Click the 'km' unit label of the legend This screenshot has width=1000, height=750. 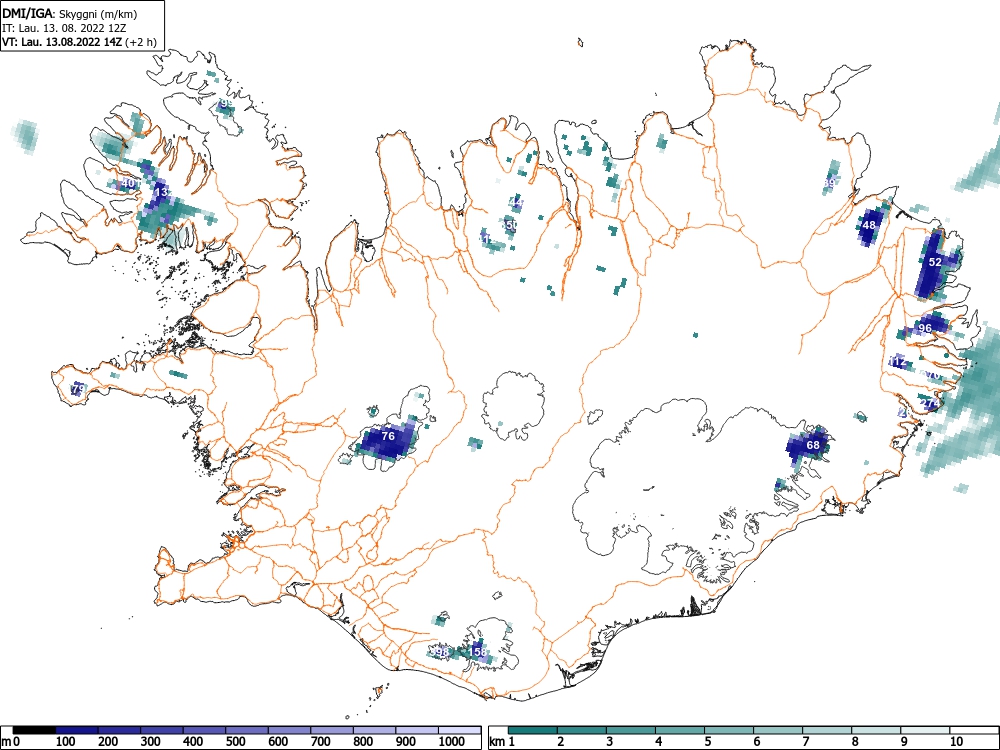[x=497, y=742]
